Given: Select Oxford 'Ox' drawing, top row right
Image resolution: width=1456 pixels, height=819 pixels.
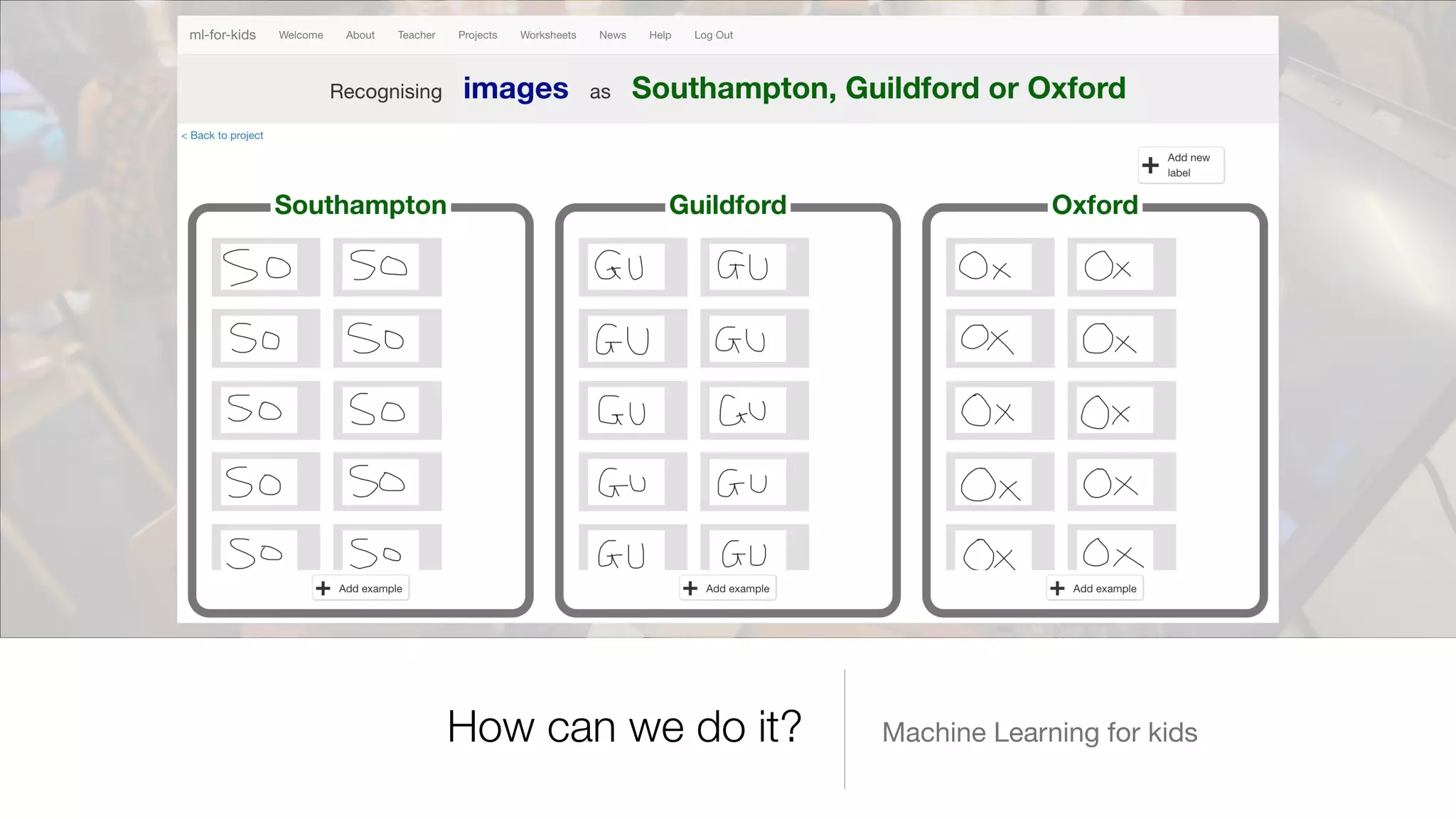Looking at the screenshot, I should pos(1122,267).
